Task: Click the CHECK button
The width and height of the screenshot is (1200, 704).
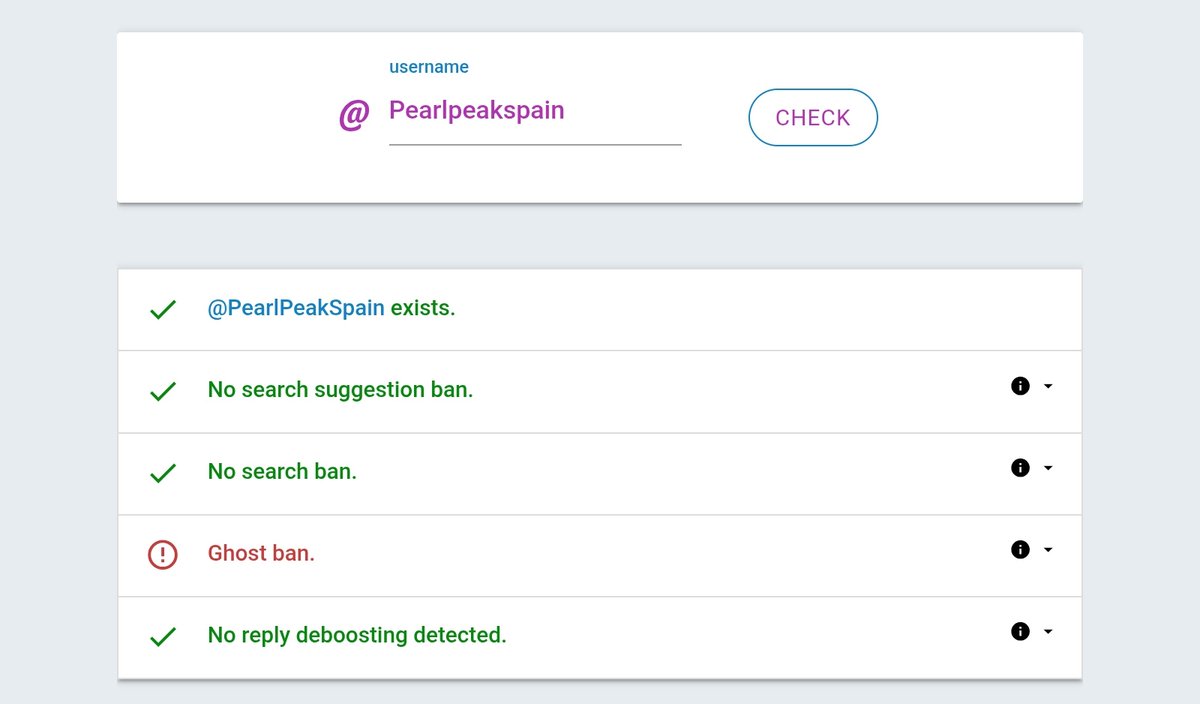Action: pos(813,117)
